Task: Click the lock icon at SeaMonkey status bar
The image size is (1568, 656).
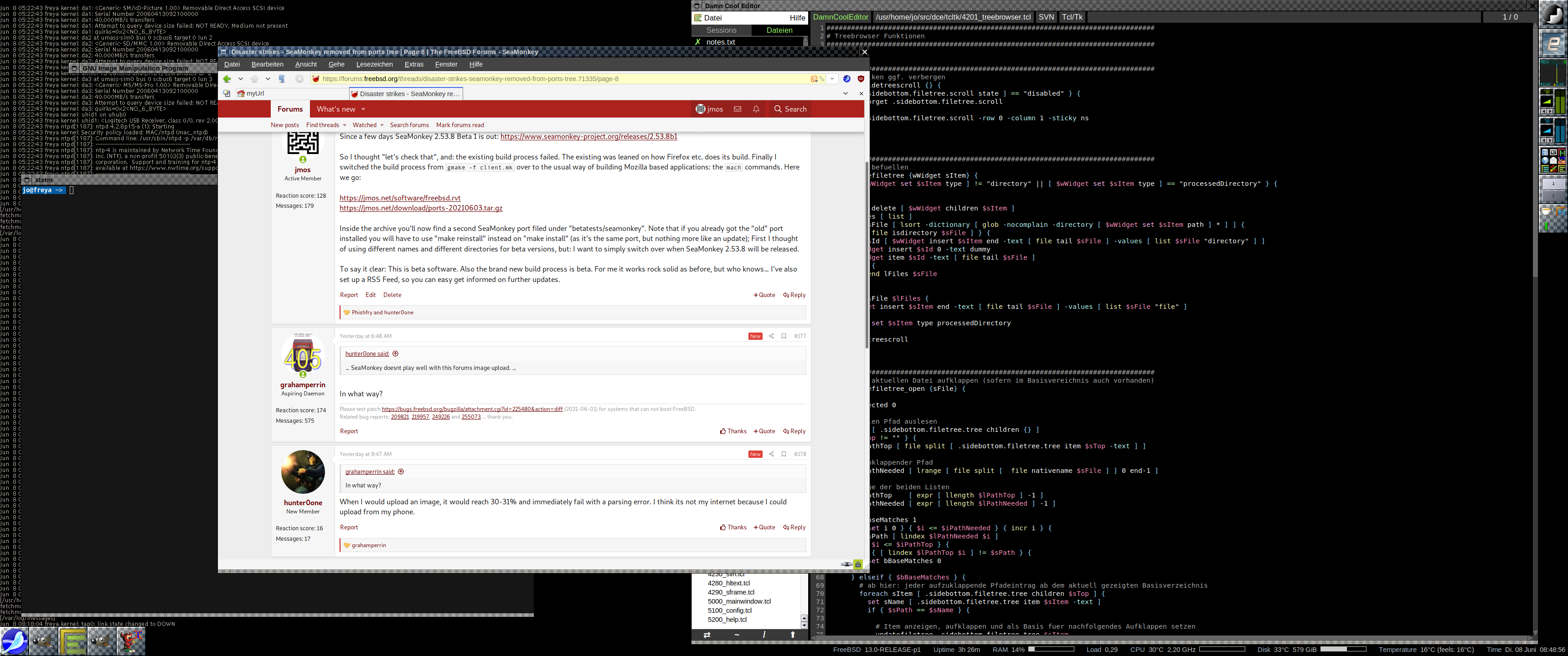Action: click(x=858, y=564)
